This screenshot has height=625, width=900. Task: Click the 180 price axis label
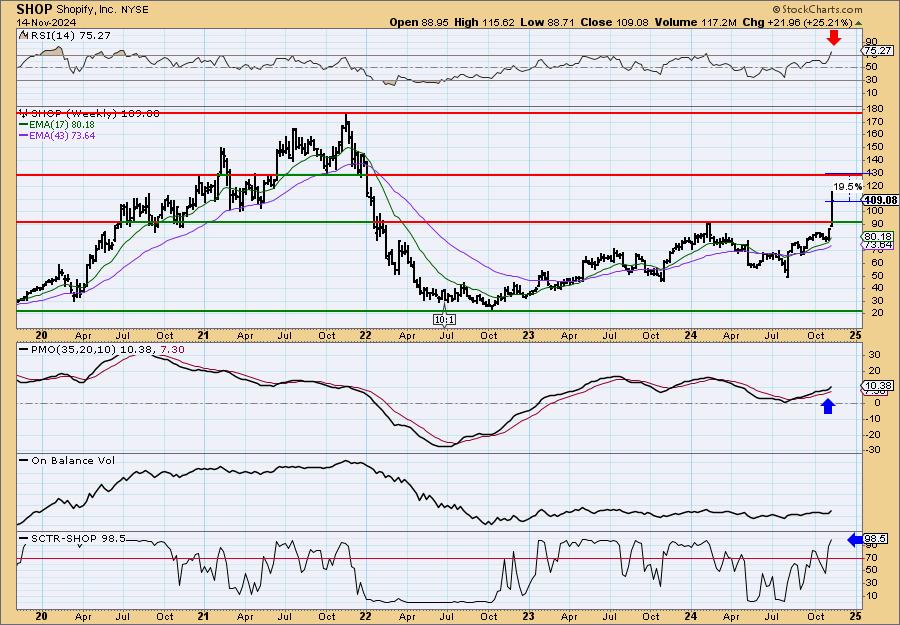(x=873, y=108)
